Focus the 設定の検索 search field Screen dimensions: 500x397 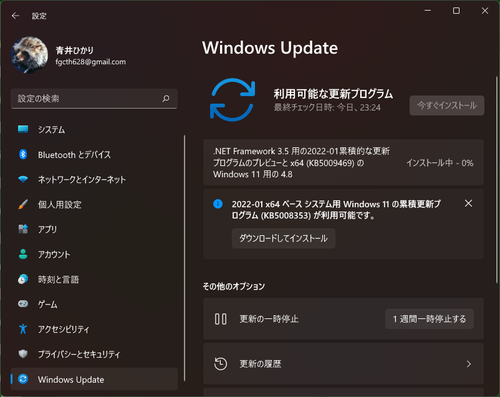[x=94, y=99]
